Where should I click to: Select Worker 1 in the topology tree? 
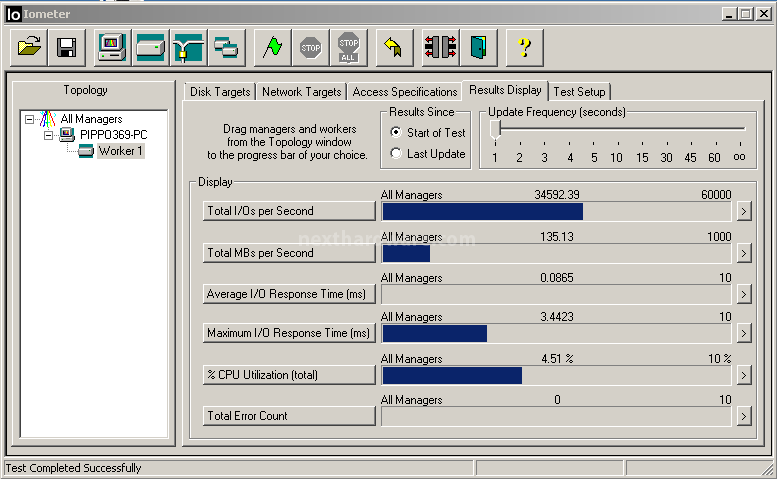[120, 151]
